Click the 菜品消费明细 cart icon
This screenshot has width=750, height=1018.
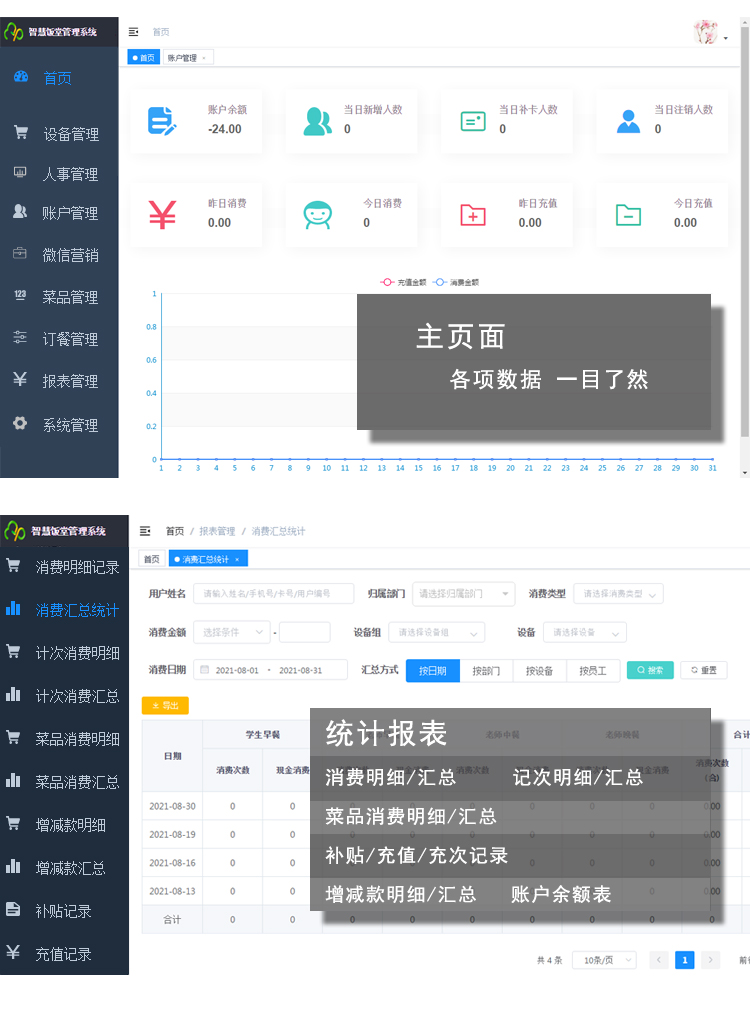pos(13,738)
